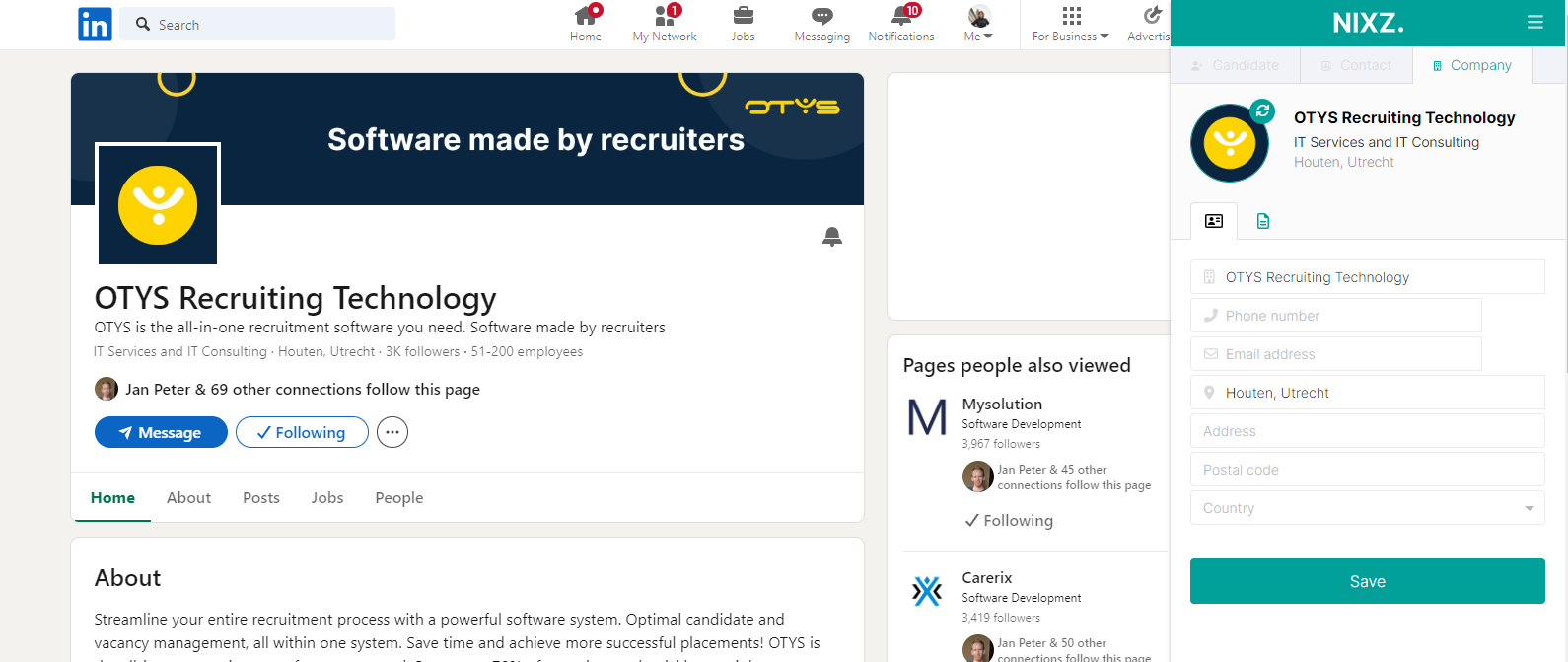Viewport: 1568px width, 662px height.
Task: Go to Home in LinkedIn navigation
Action: [586, 24]
